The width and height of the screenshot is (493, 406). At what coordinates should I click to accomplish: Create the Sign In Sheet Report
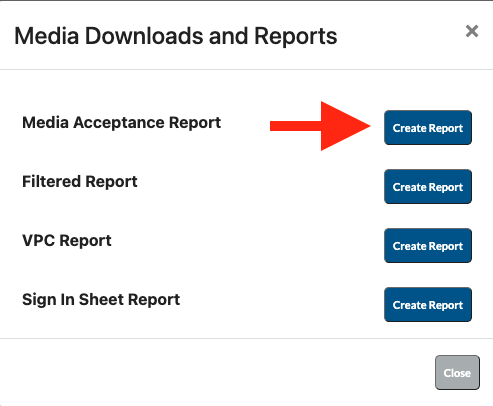pyautogui.click(x=428, y=305)
